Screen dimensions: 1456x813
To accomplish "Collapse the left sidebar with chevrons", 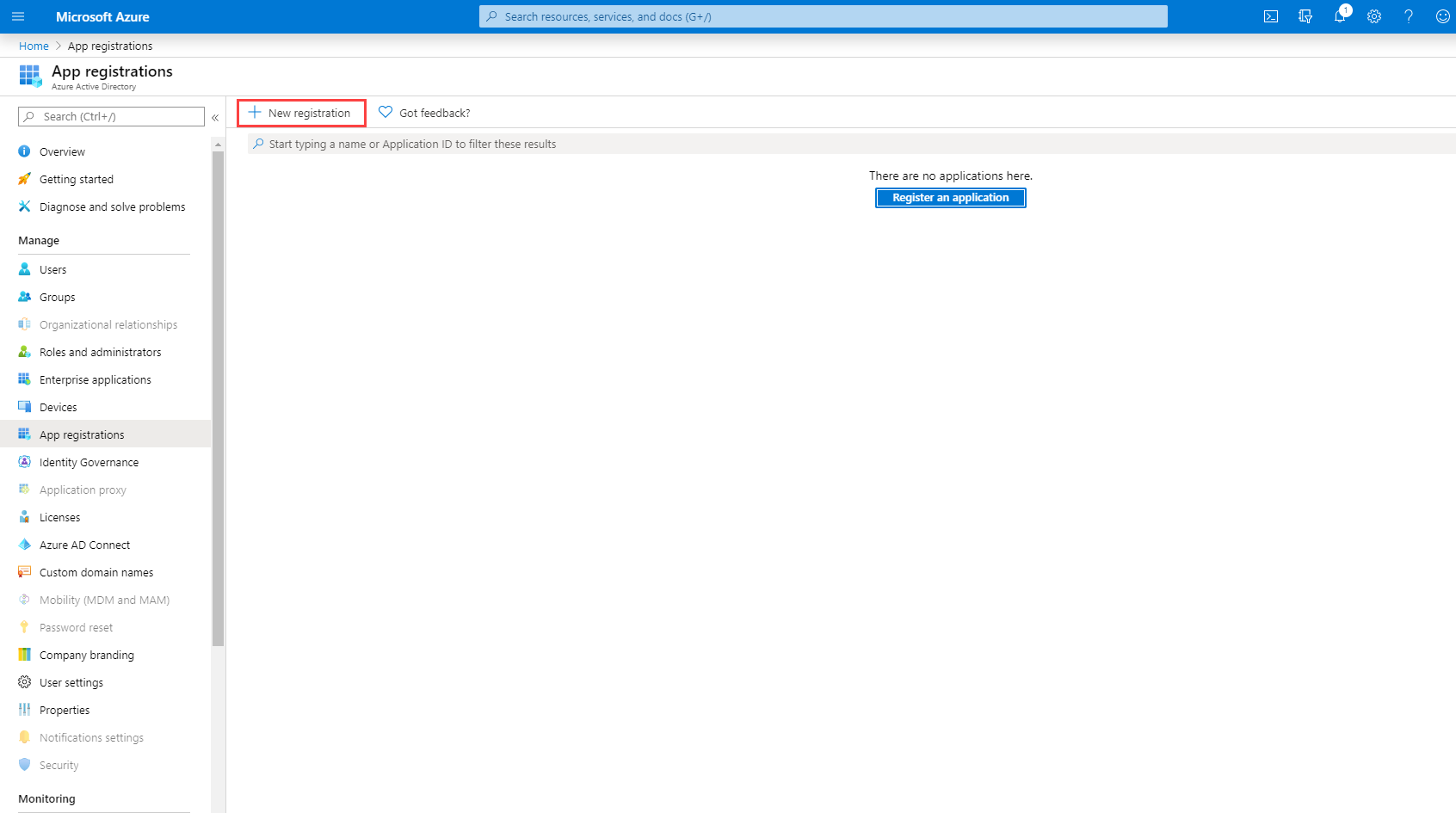I will 215,117.
